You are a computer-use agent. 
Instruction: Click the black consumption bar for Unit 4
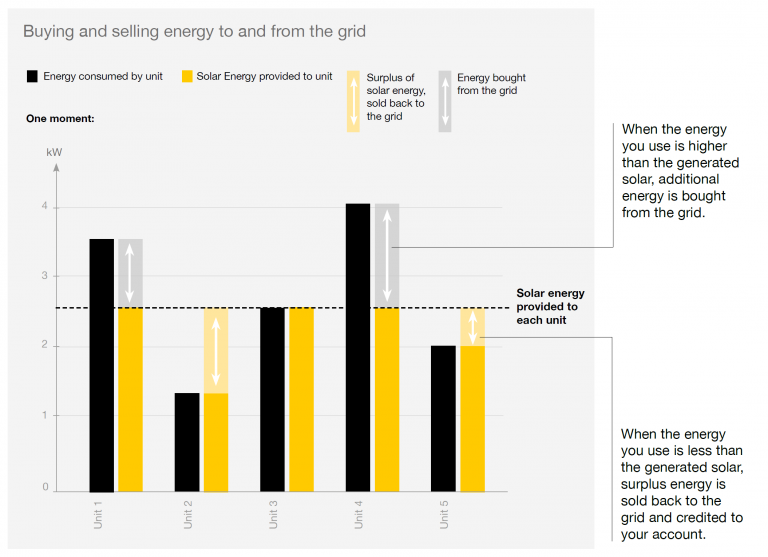pos(358,348)
